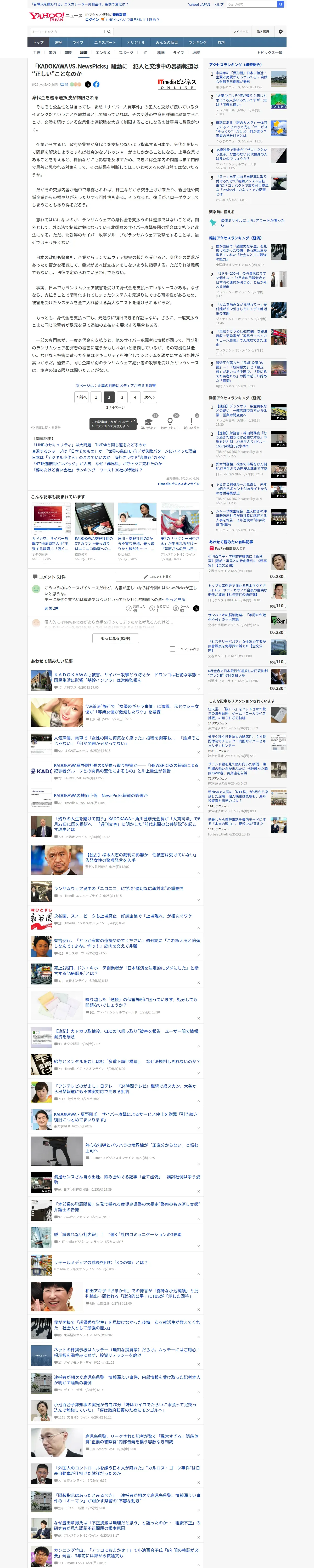The width and height of the screenshot is (314, 1568).
Task: Toggle the コメント非表示 checkbox
Action: coord(172,649)
